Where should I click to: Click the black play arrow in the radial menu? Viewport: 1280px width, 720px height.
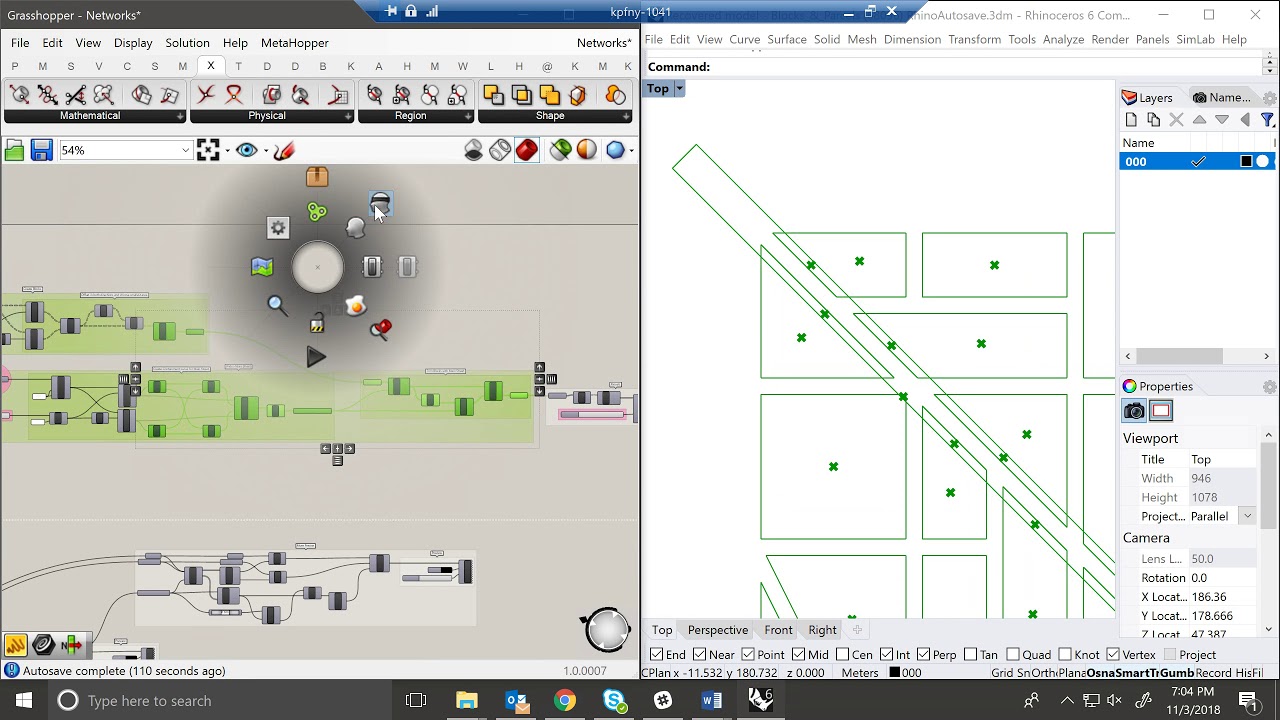(316, 357)
